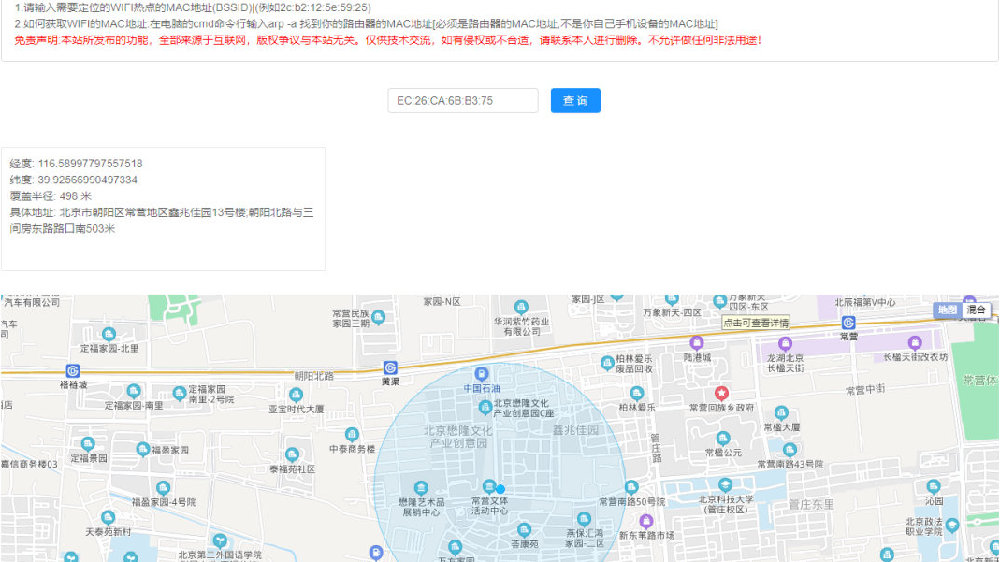The width and height of the screenshot is (1000, 562).
Task: Click 鑫兆佳园 area label on map
Action: [x=576, y=431]
